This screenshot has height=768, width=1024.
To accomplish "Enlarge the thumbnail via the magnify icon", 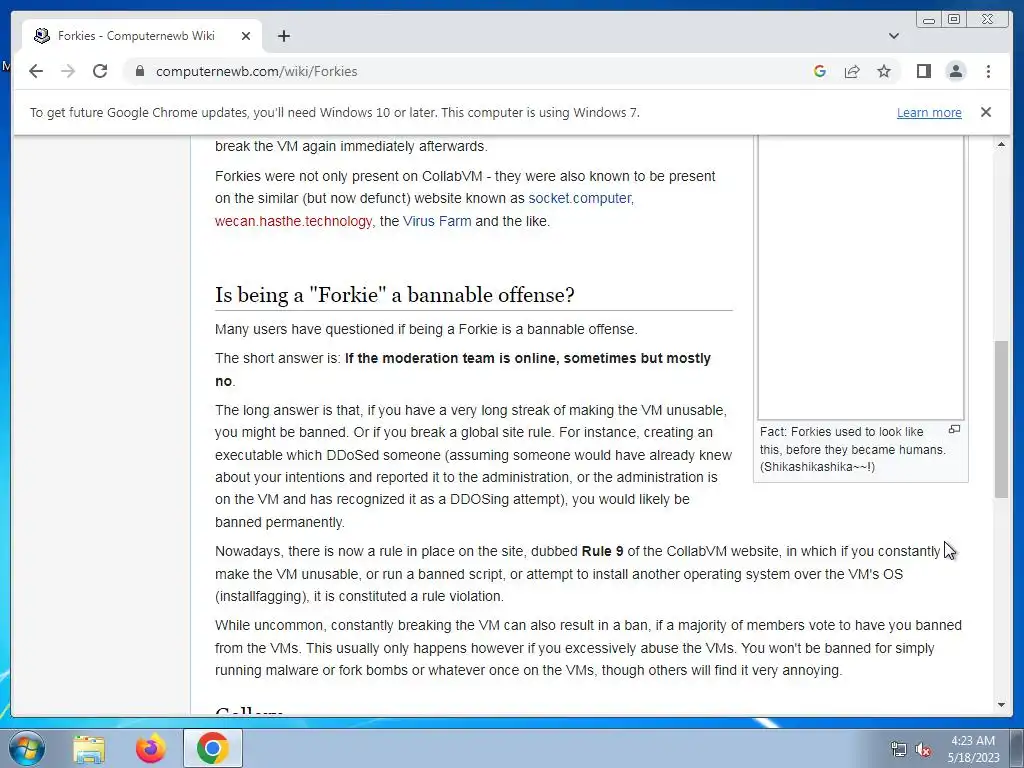I will (x=954, y=430).
